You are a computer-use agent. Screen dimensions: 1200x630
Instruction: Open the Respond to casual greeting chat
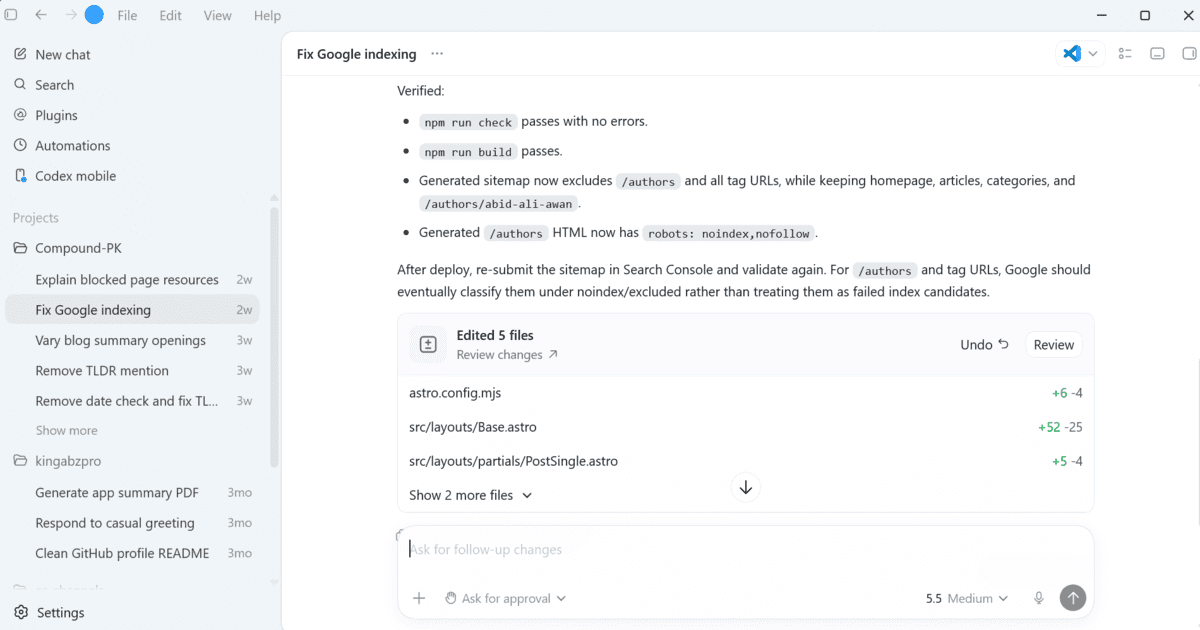pyautogui.click(x=133, y=523)
